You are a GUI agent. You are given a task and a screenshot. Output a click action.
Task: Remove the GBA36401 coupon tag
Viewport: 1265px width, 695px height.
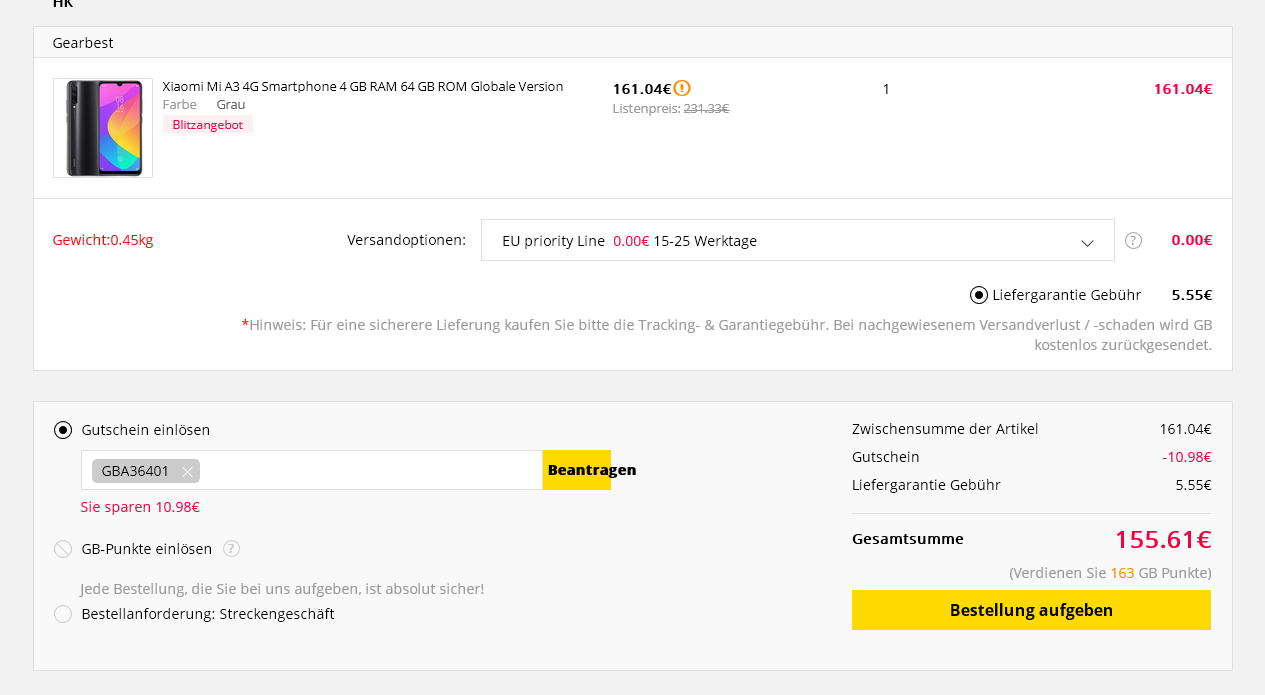pos(187,471)
